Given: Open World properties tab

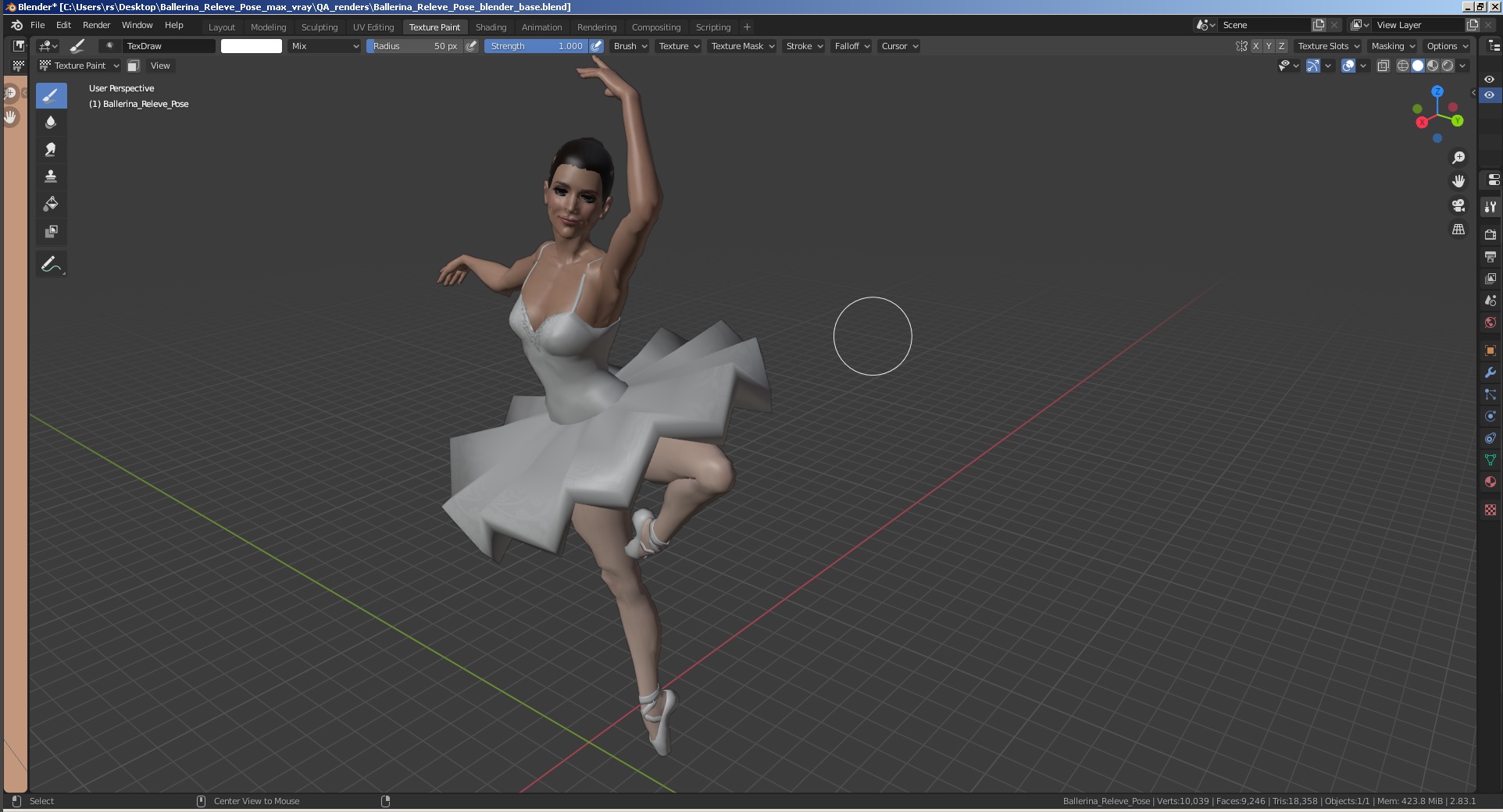Looking at the screenshot, I should click(x=1491, y=322).
